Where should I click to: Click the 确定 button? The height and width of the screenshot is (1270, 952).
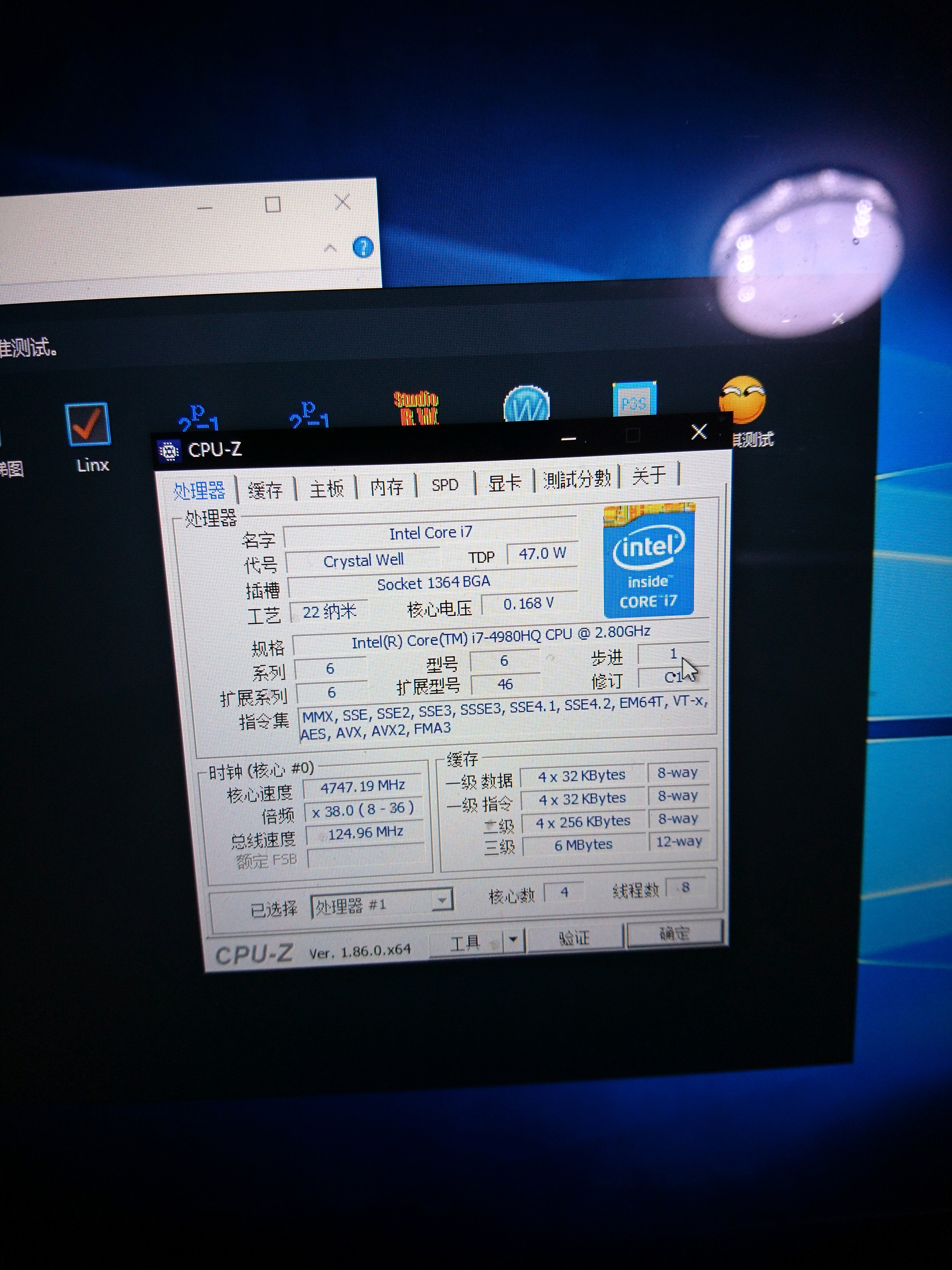coord(675,933)
